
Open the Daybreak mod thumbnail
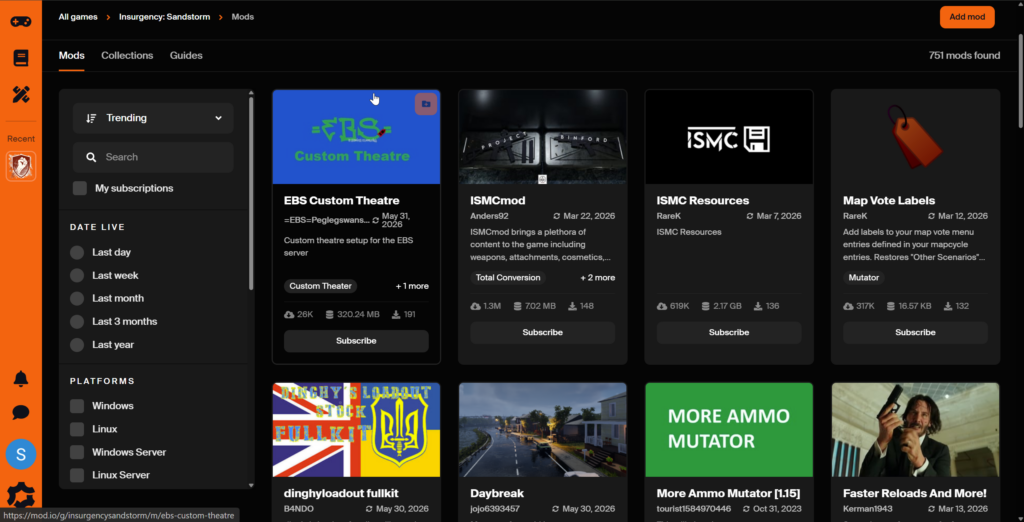click(543, 430)
